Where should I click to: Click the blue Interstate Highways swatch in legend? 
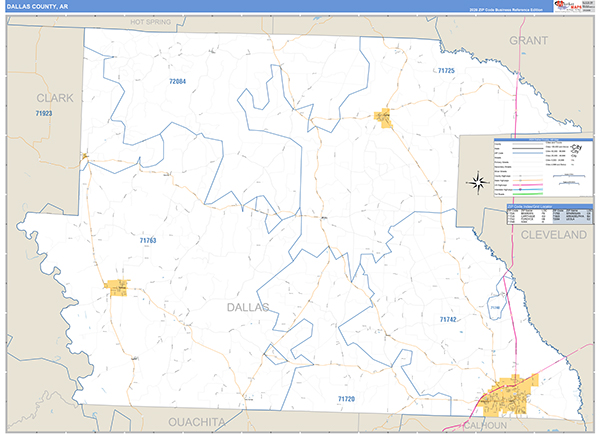(x=528, y=189)
